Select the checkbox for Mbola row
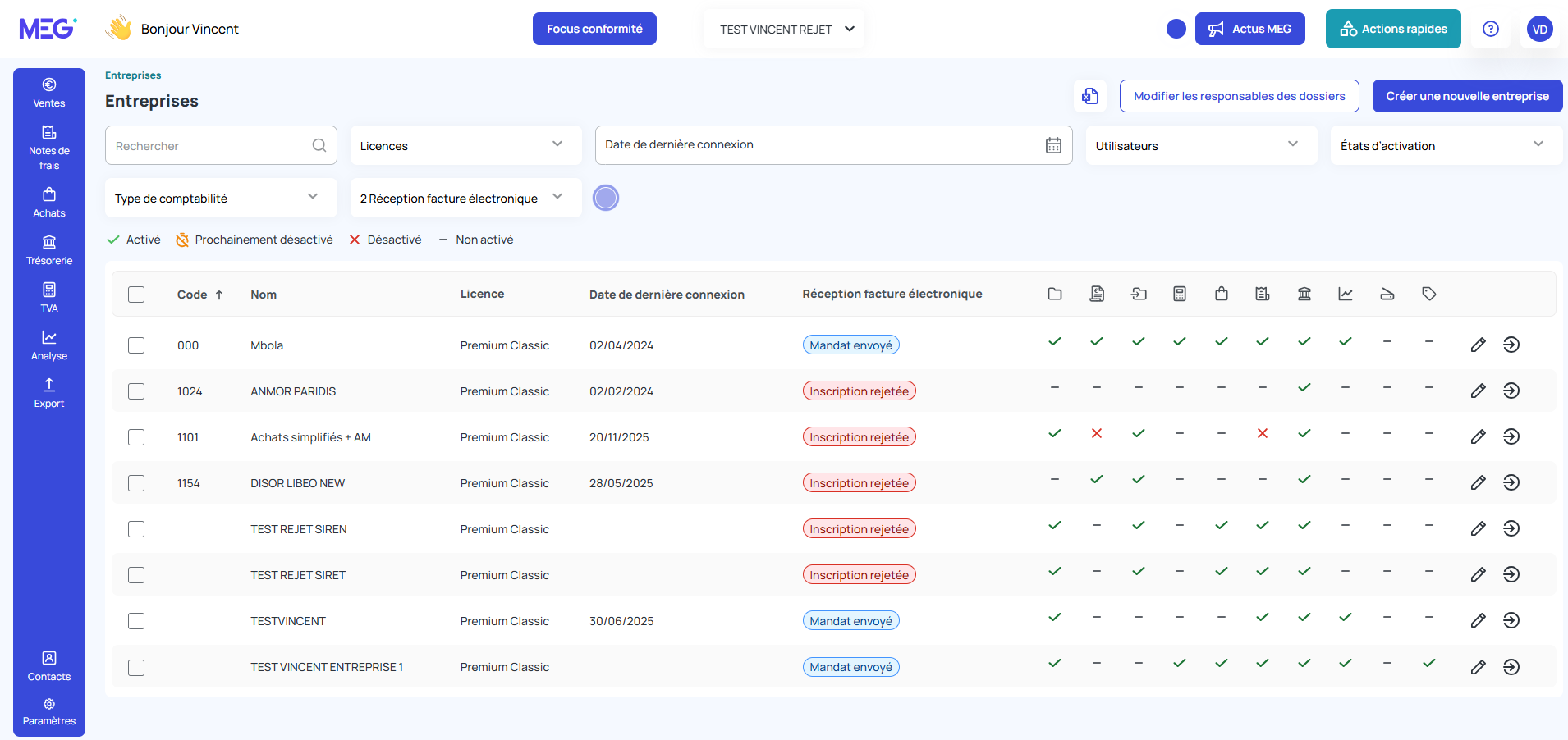Viewport: 1568px width, 740px height. (136, 345)
